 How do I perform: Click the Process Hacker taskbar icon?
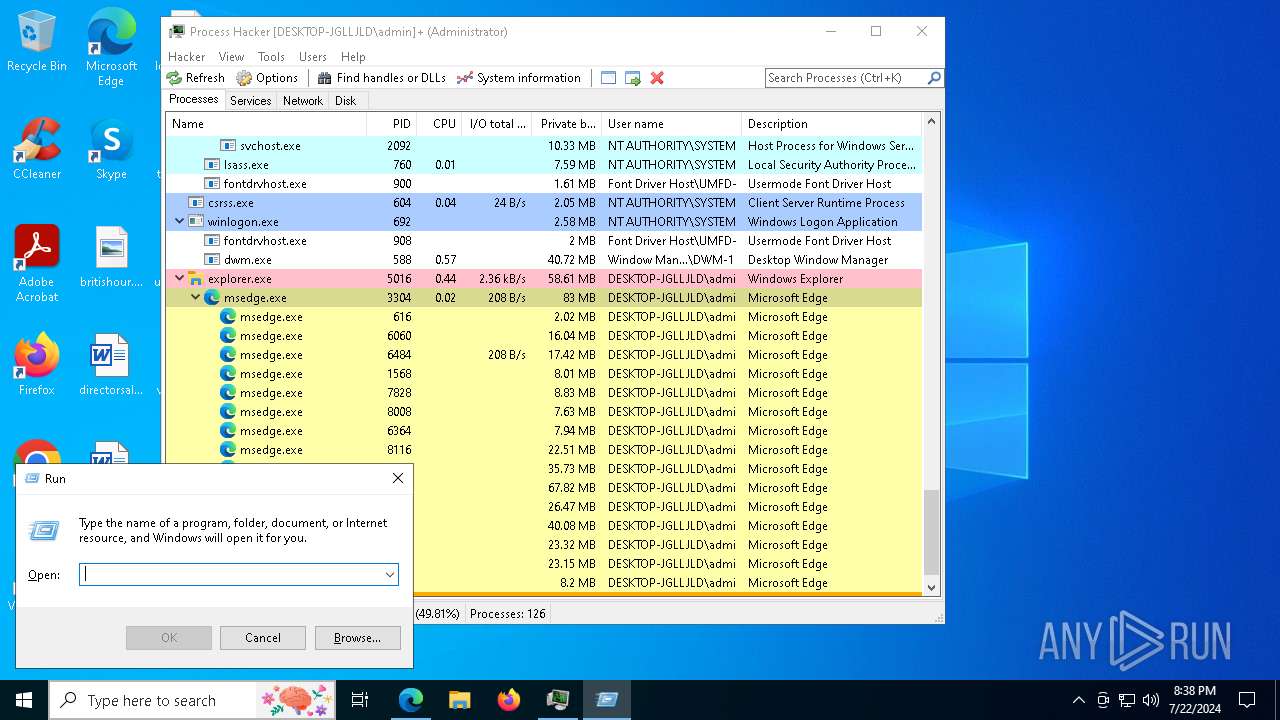[558, 700]
